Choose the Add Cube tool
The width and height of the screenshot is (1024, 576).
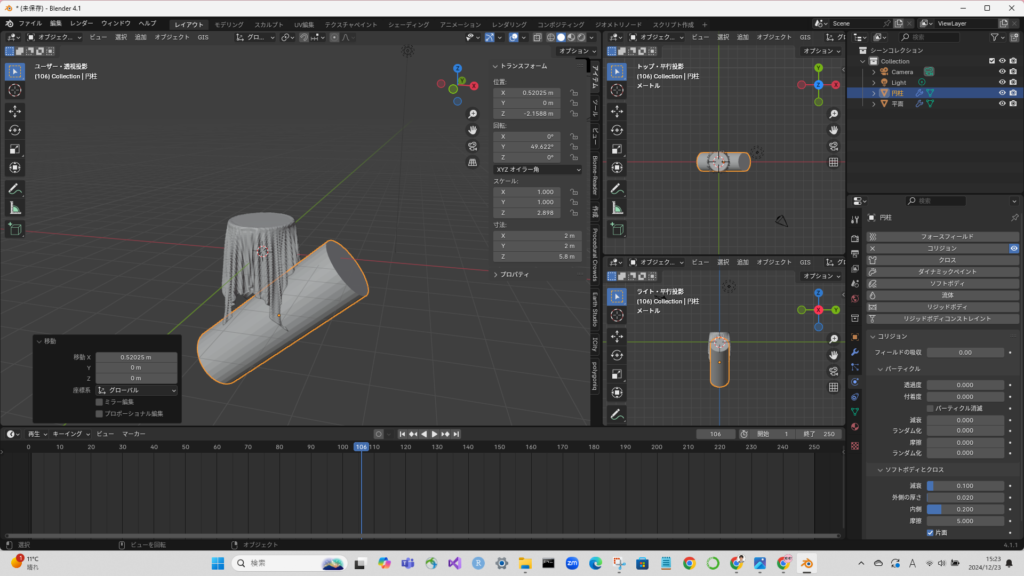[x=15, y=229]
